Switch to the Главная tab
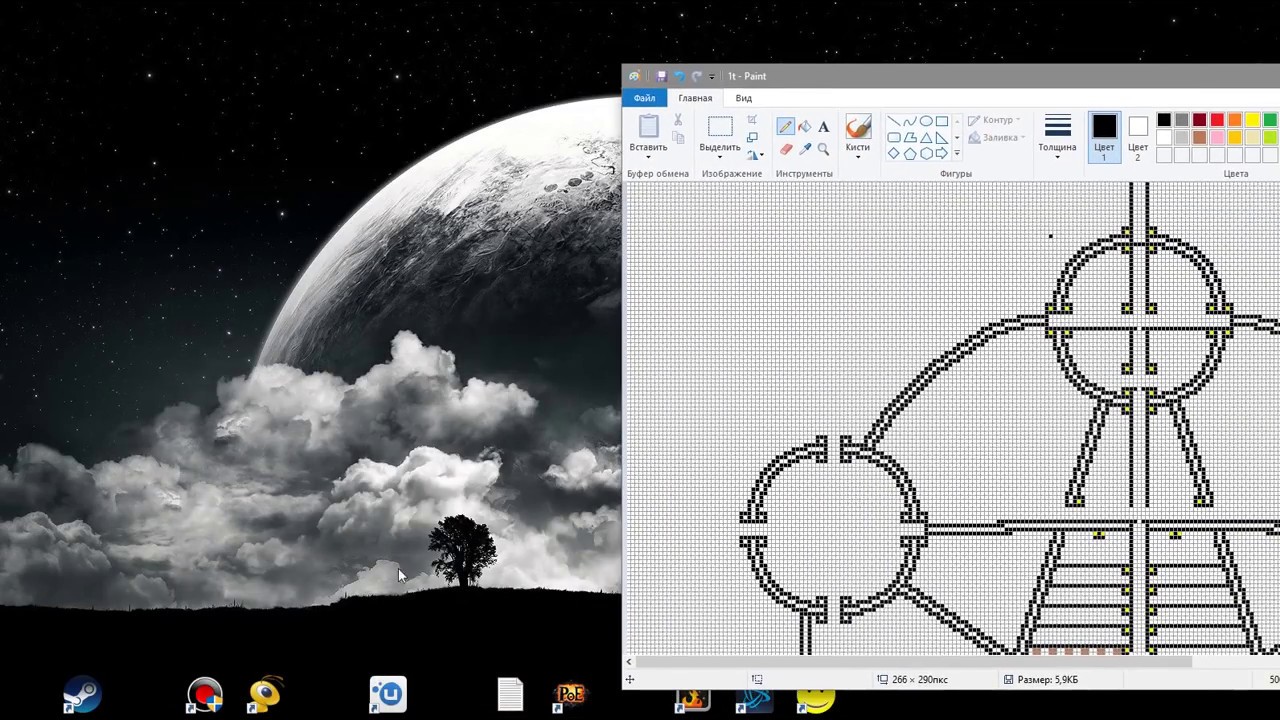The width and height of the screenshot is (1280, 720). coord(695,98)
